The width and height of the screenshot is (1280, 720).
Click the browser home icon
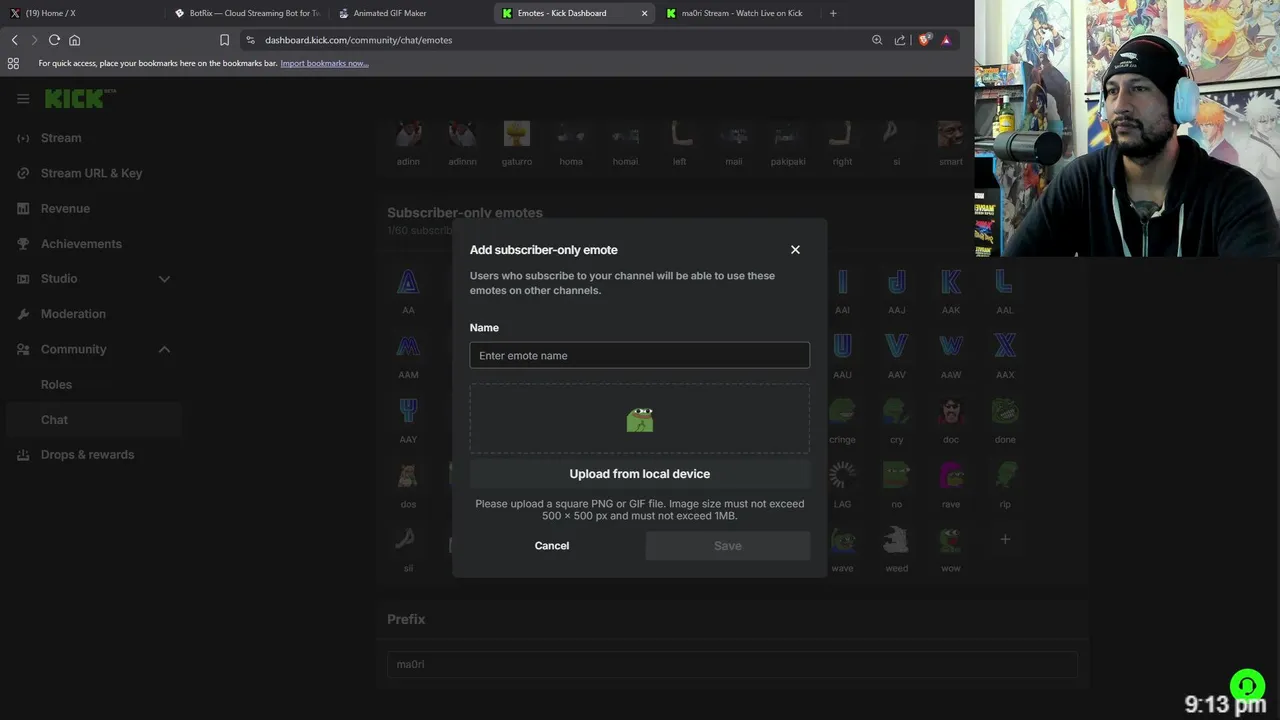[x=74, y=40]
